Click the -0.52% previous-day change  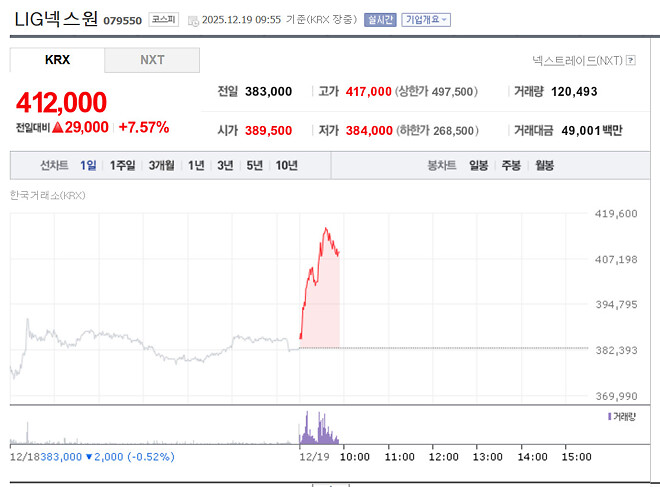click(x=151, y=457)
